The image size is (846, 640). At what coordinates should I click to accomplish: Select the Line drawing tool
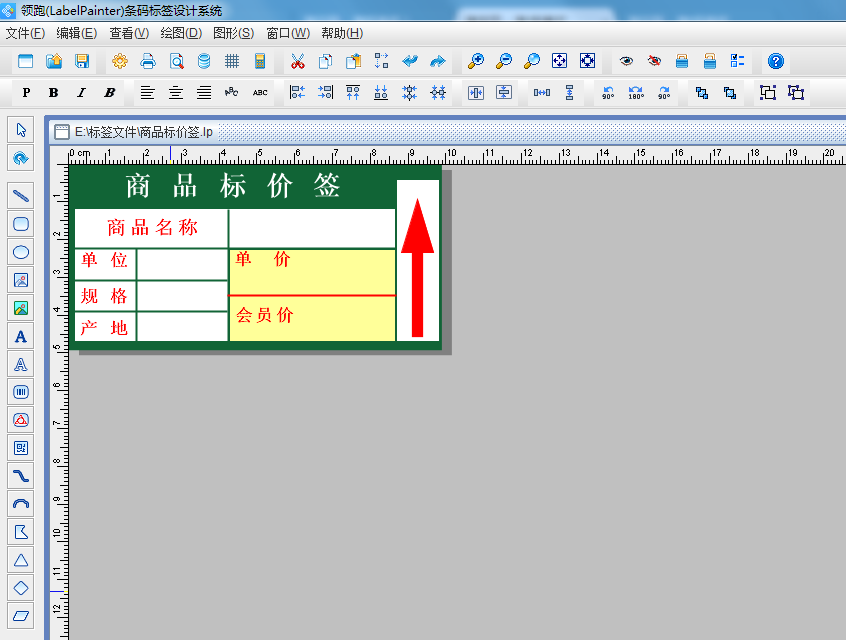click(x=21, y=195)
